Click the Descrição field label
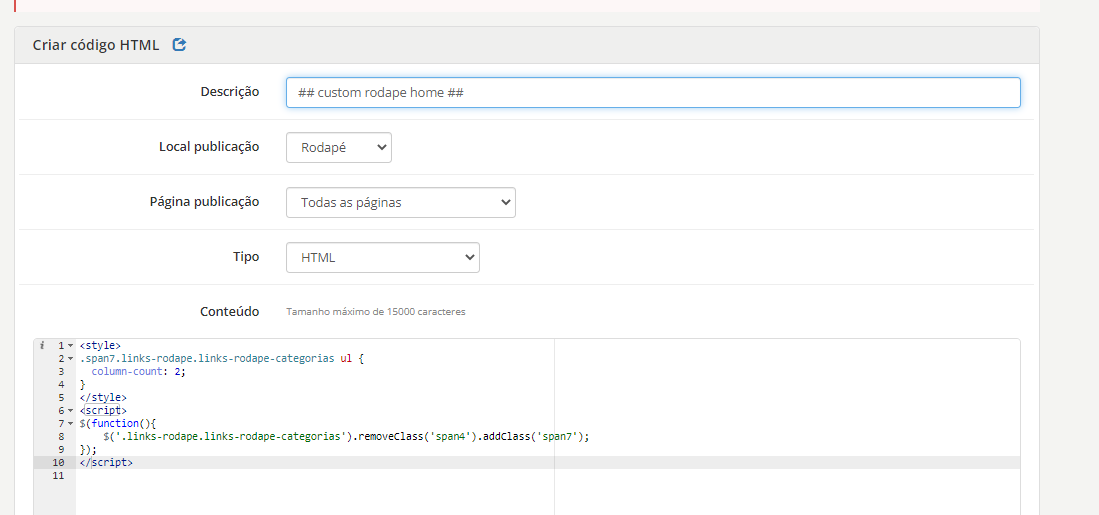Viewport: 1099px width, 515px height. [x=230, y=92]
